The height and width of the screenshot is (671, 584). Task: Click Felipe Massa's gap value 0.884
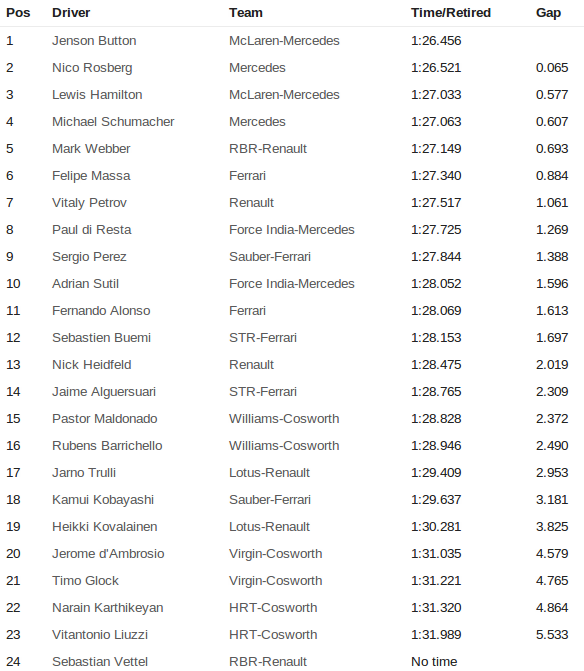point(552,175)
